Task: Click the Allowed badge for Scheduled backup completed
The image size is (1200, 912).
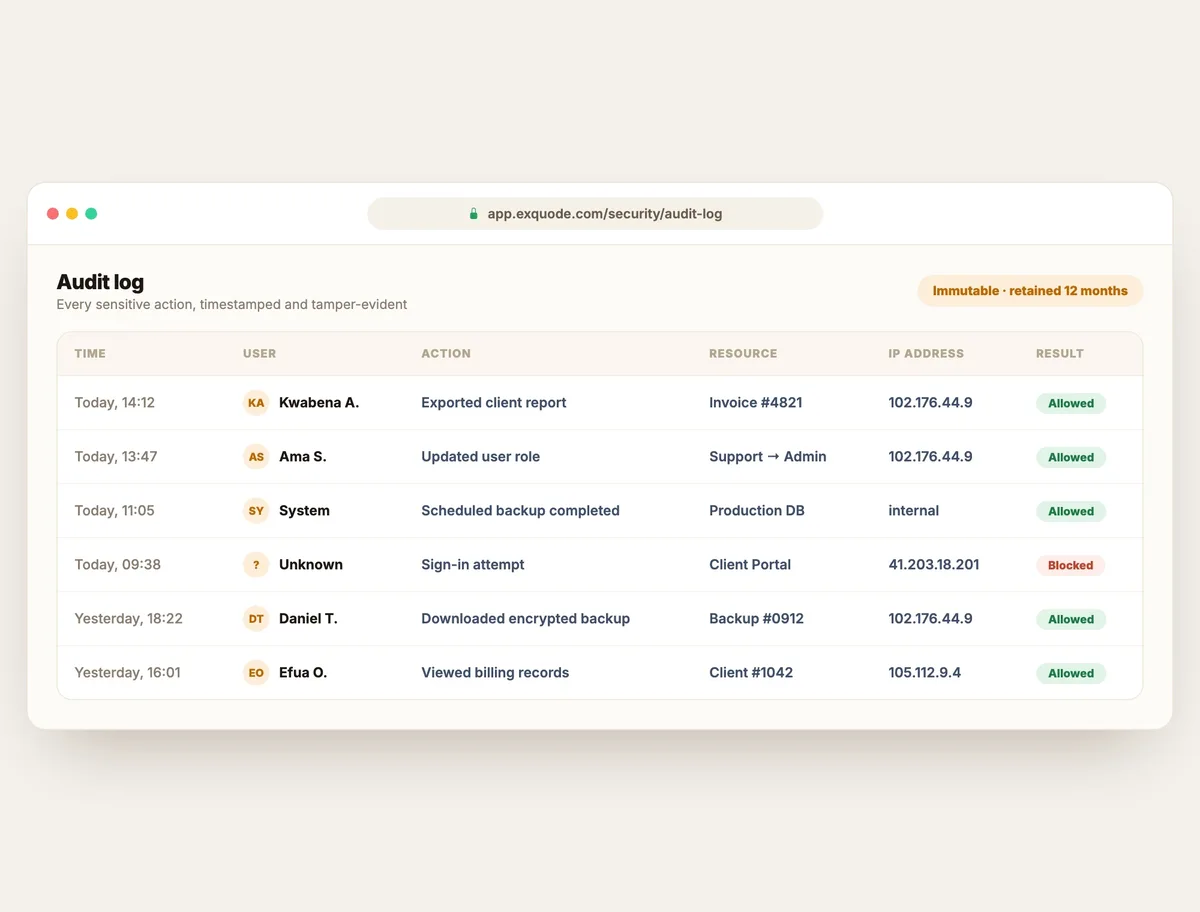Action: coord(1071,512)
